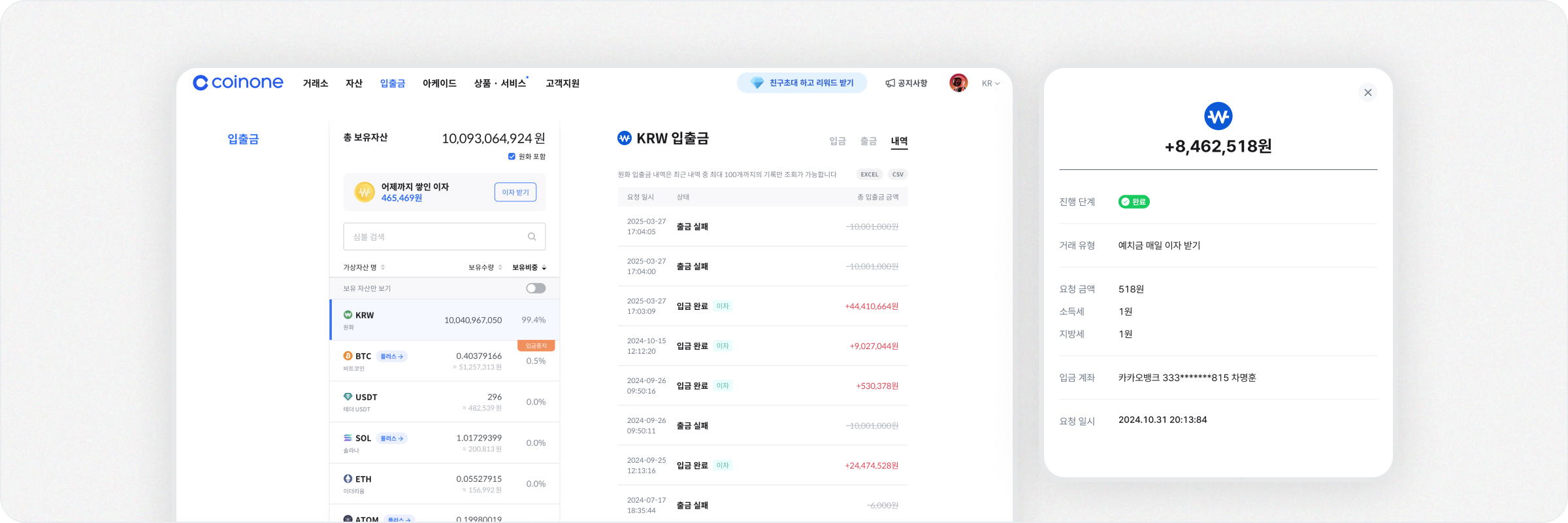Image resolution: width=1568 pixels, height=523 pixels.
Task: Download history as EXCEL
Action: click(870, 175)
